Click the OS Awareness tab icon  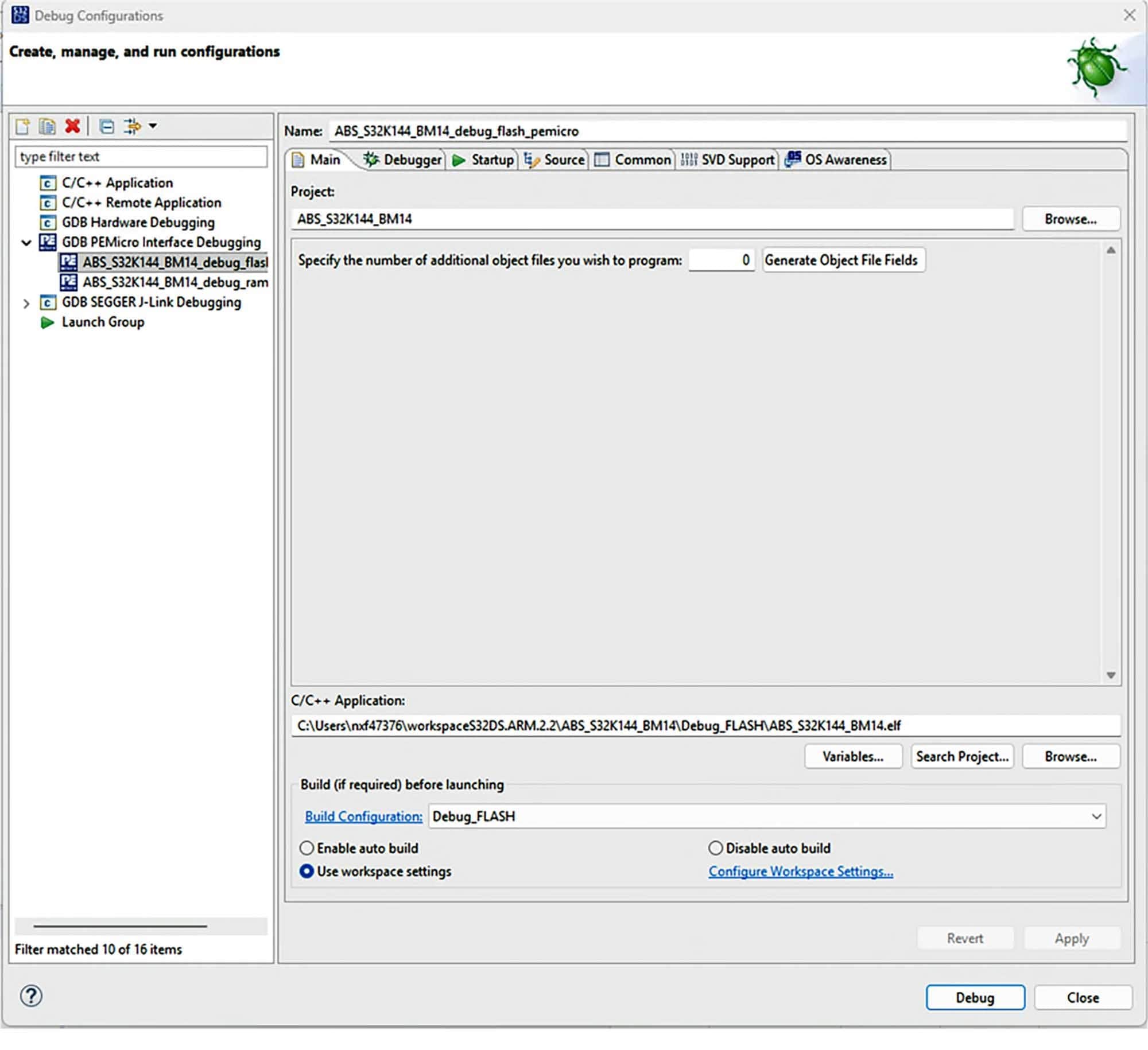click(x=793, y=159)
